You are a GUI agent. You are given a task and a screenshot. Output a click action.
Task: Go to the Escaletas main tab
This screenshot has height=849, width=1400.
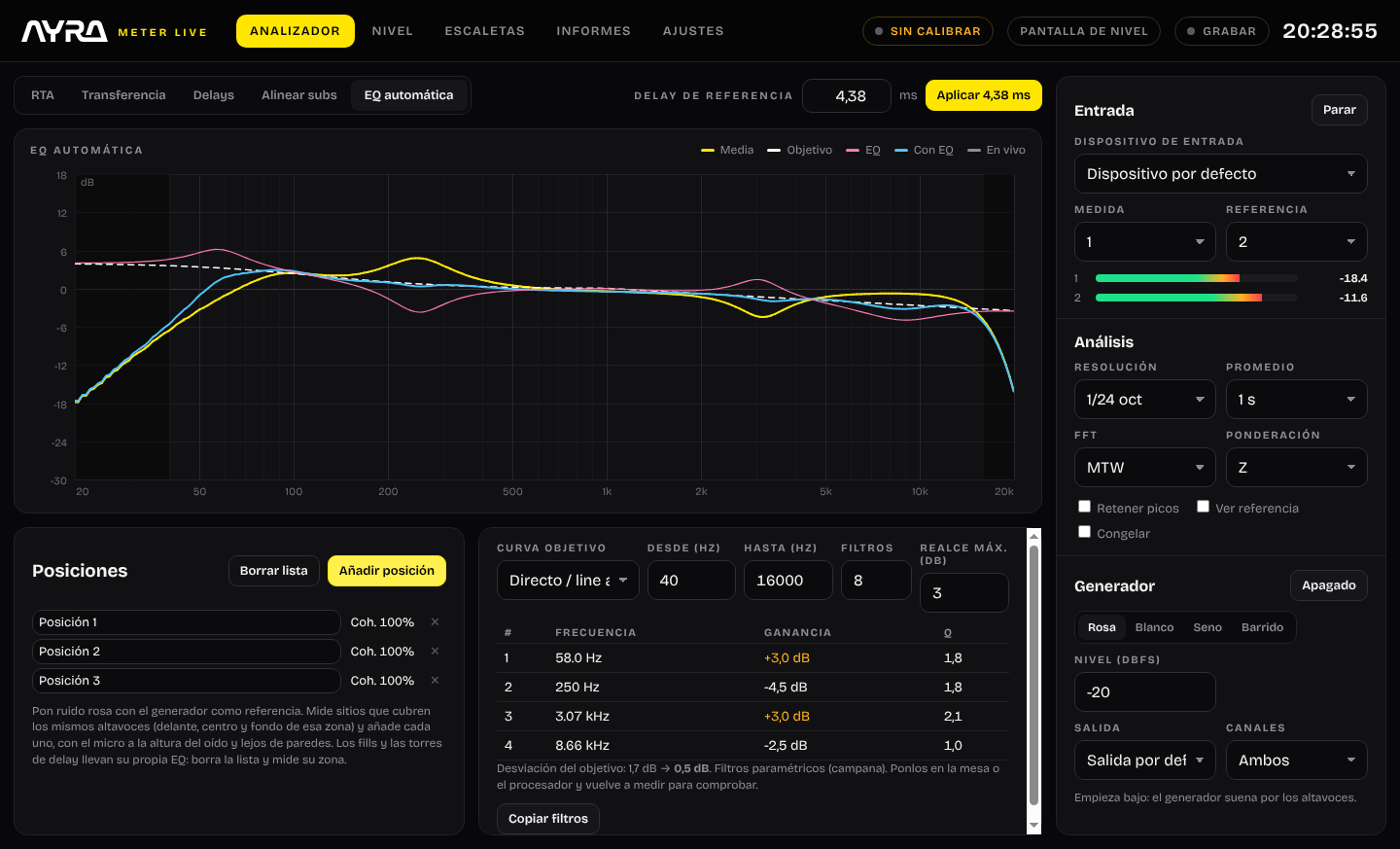(x=484, y=31)
